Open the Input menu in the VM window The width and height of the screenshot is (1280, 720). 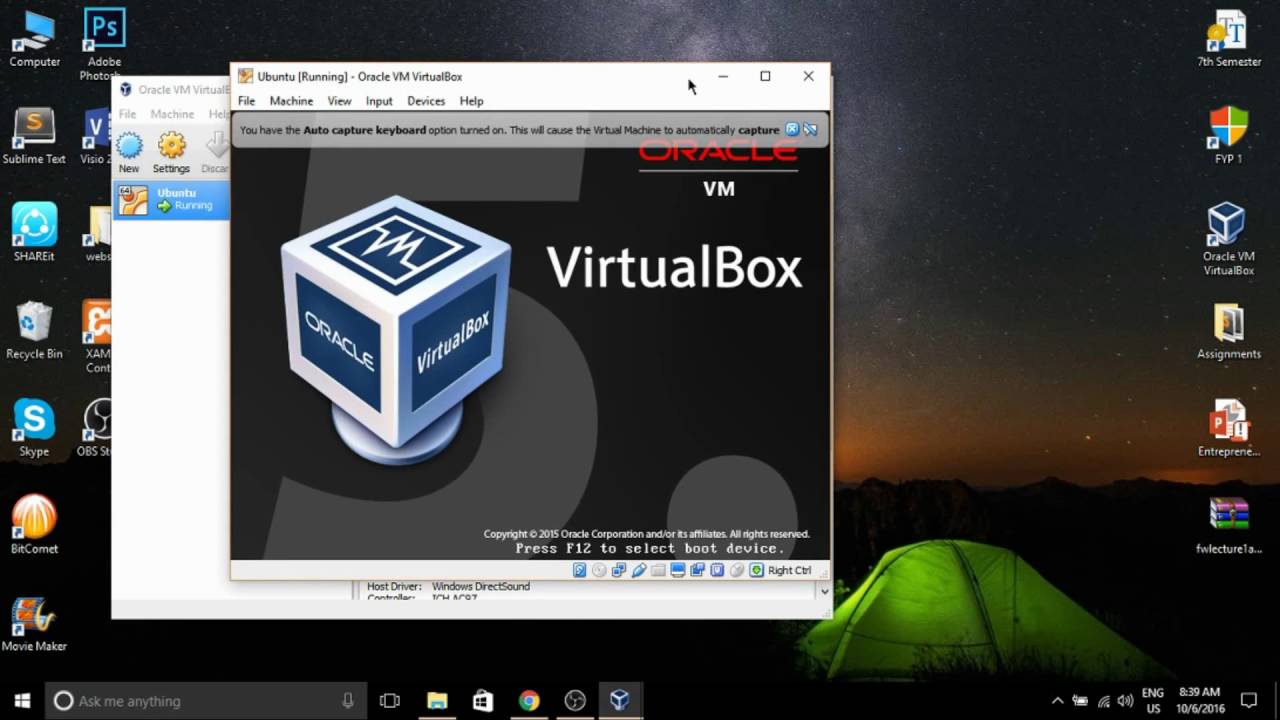click(379, 101)
